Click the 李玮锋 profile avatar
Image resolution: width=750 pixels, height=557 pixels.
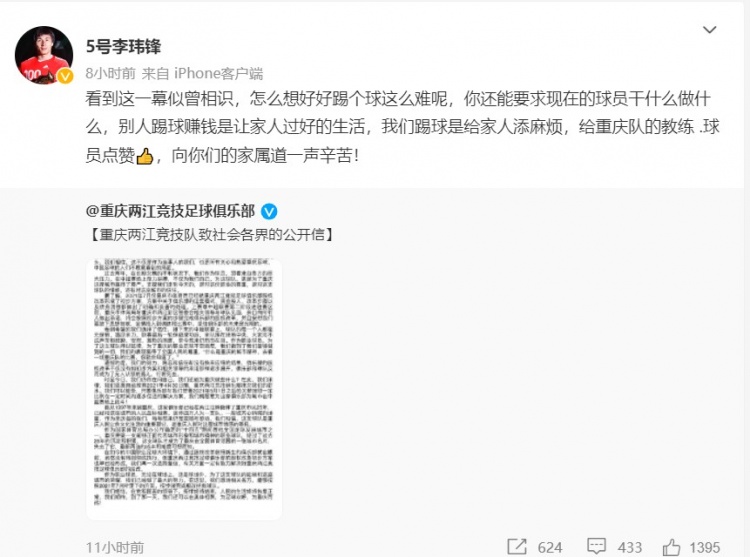click(x=44, y=55)
